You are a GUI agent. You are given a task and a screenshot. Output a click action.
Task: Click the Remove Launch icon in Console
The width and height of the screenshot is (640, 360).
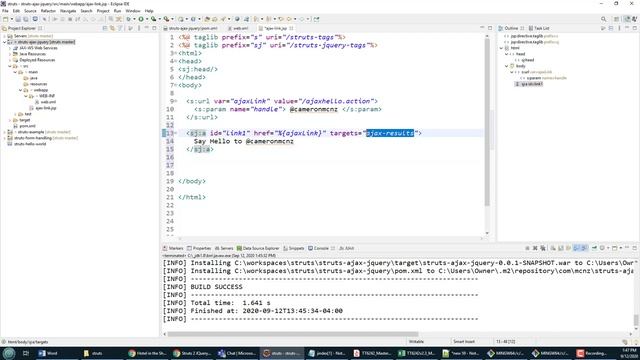[x=535, y=248]
